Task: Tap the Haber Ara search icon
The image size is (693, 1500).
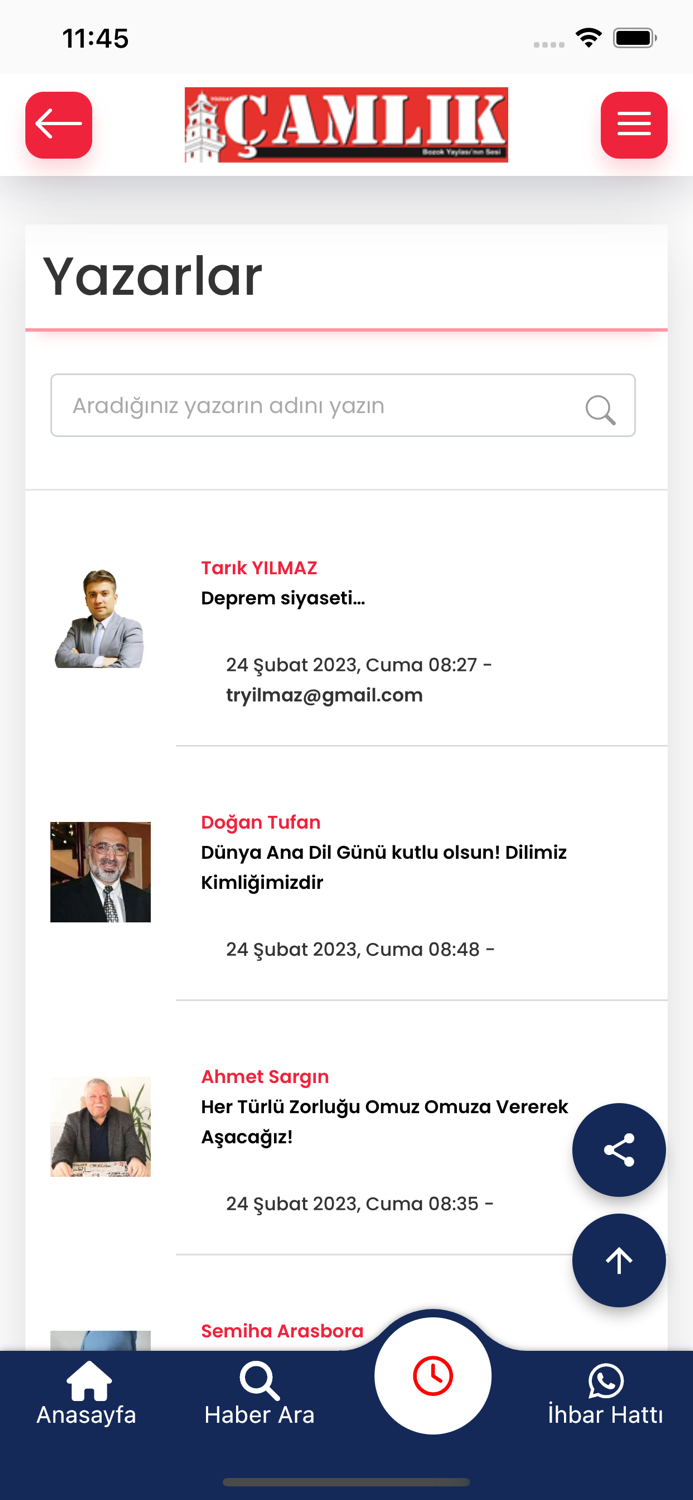Action: (259, 1381)
